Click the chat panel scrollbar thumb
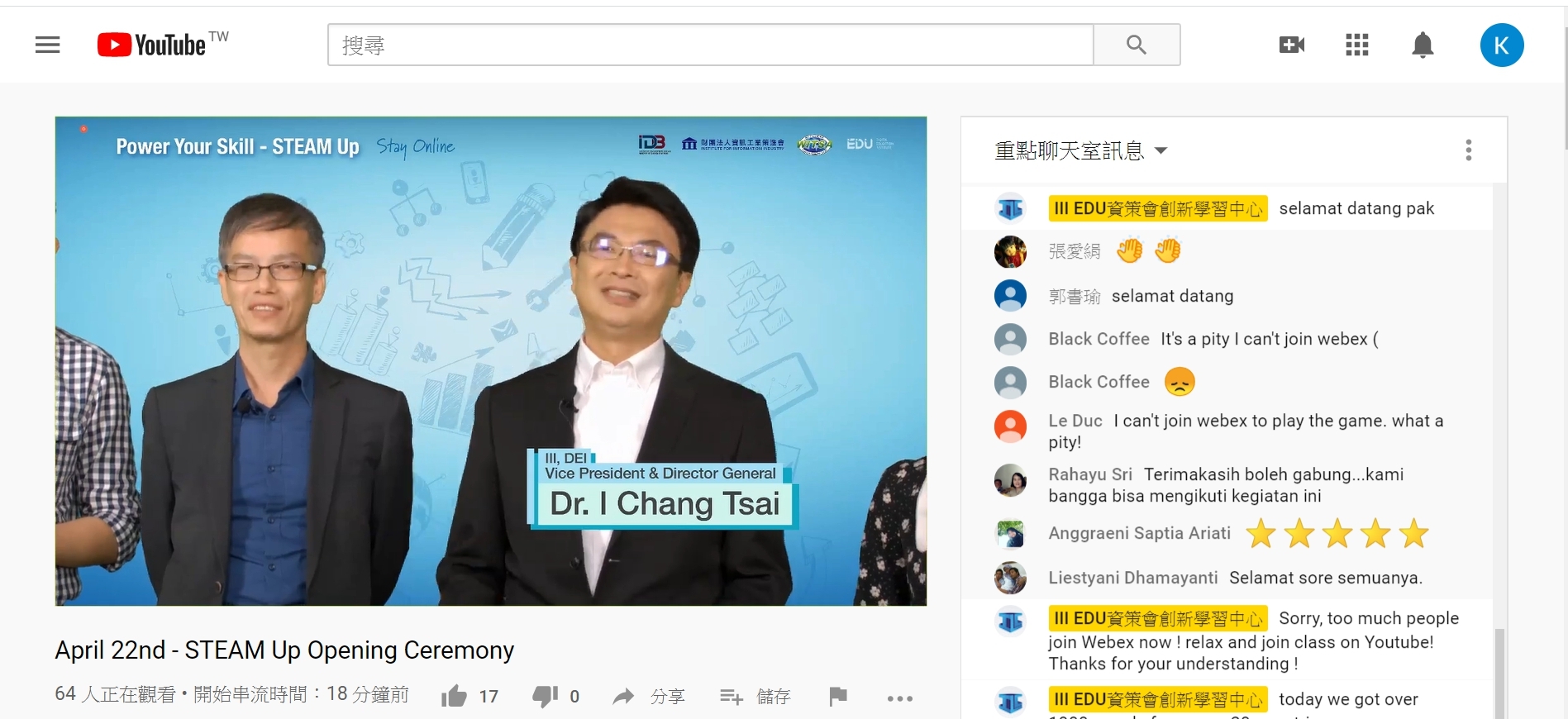Screen dimensions: 1568x719 [1499, 673]
